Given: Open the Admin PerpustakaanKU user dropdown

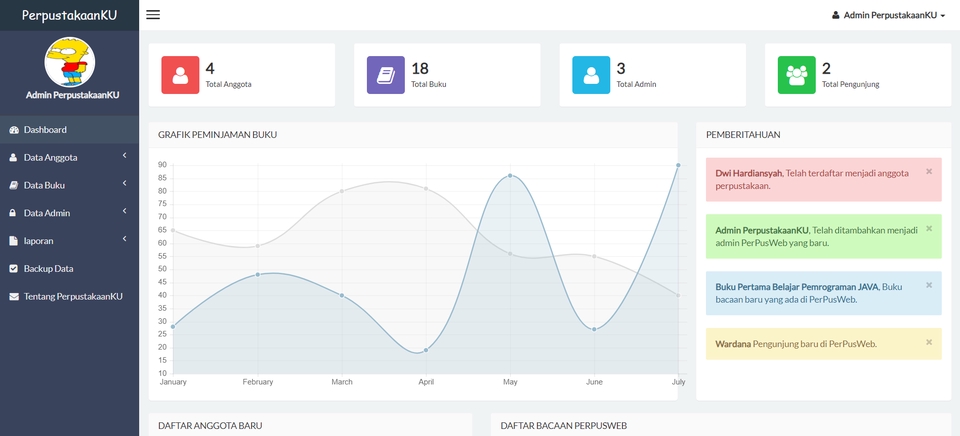Looking at the screenshot, I should tap(888, 15).
